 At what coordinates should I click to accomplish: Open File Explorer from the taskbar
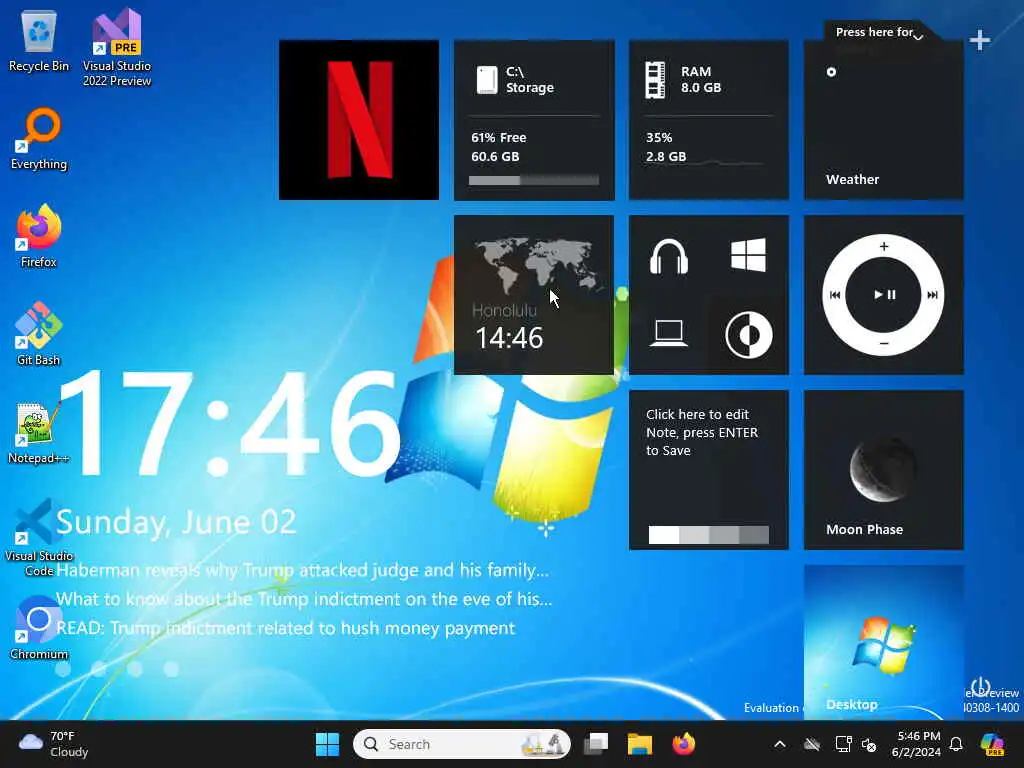639,744
